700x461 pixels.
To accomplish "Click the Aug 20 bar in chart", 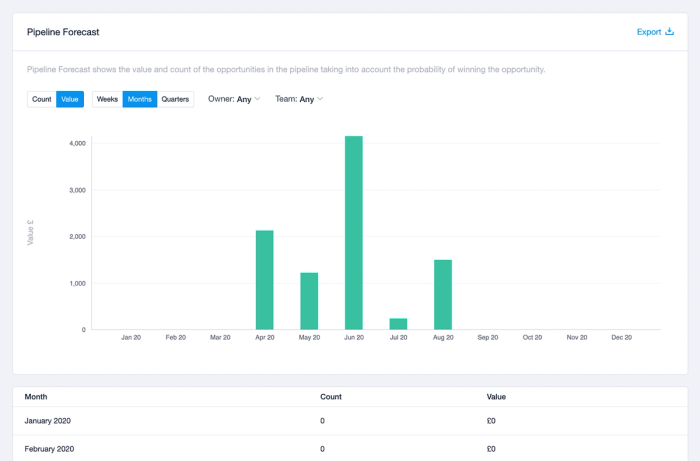I will (x=443, y=295).
